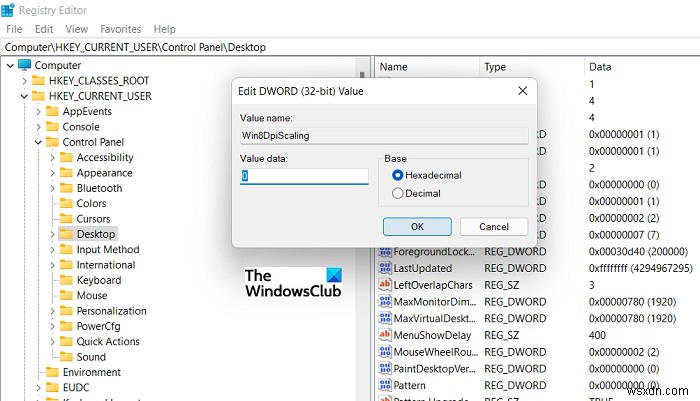Select the International key in tree
Image resolution: width=700 pixels, height=401 pixels.
click(106, 265)
